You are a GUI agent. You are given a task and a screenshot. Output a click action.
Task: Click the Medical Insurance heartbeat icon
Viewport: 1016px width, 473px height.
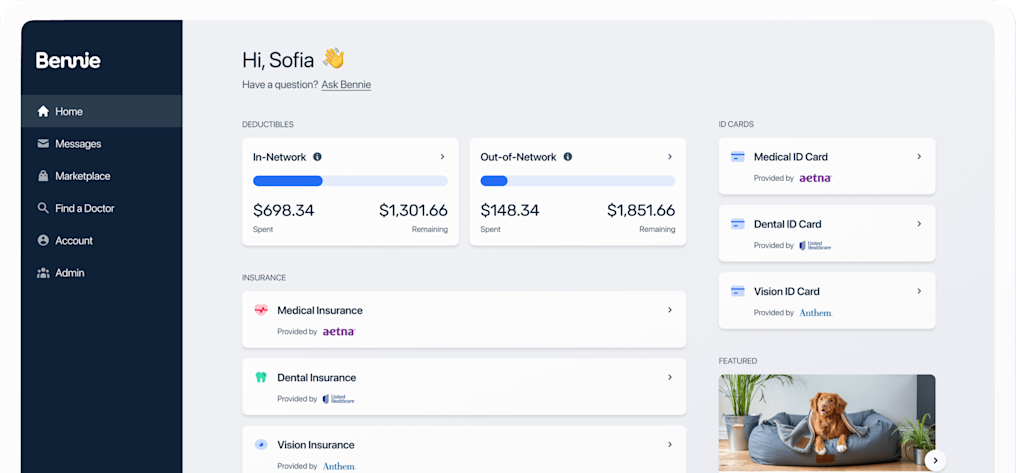(x=261, y=310)
